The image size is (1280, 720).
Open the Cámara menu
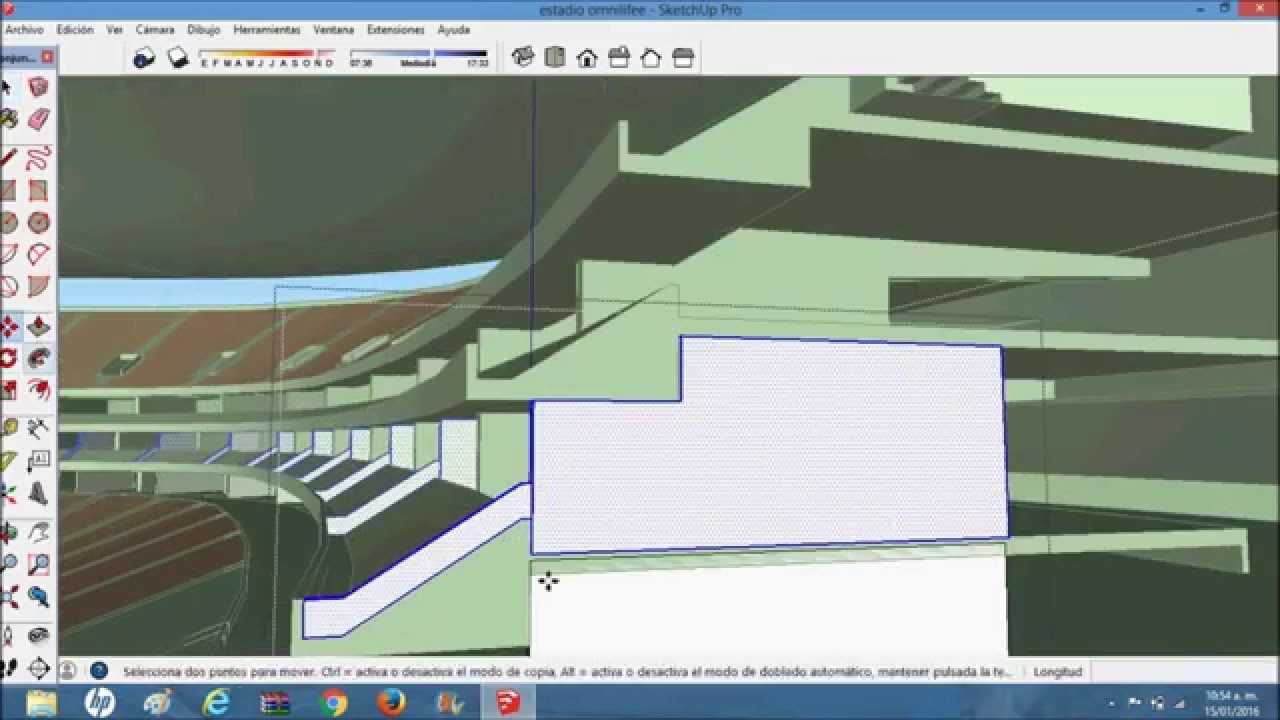tap(155, 30)
